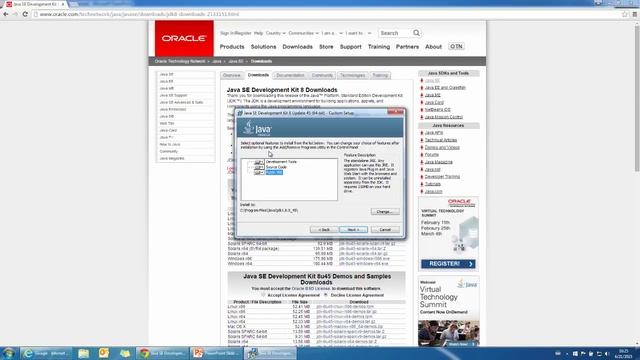The width and height of the screenshot is (640, 360).
Task: Open the Country dropdown in the Oracle header
Action: click(x=276, y=33)
